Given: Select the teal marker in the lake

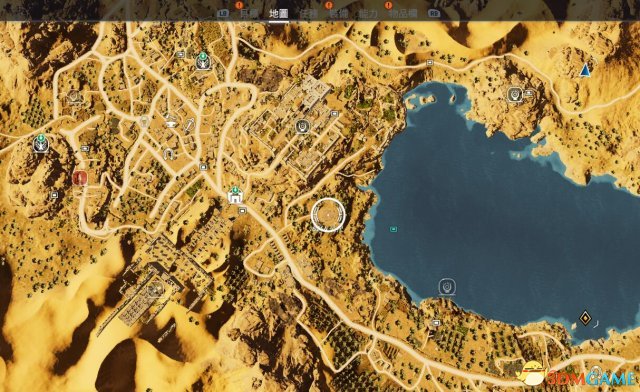Looking at the screenshot, I should (393, 229).
